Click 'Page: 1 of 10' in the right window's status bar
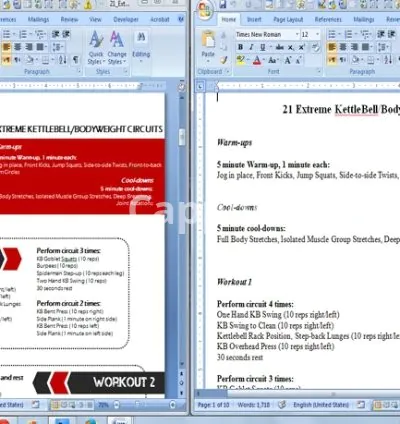This screenshot has width=400, height=424. tap(213, 405)
